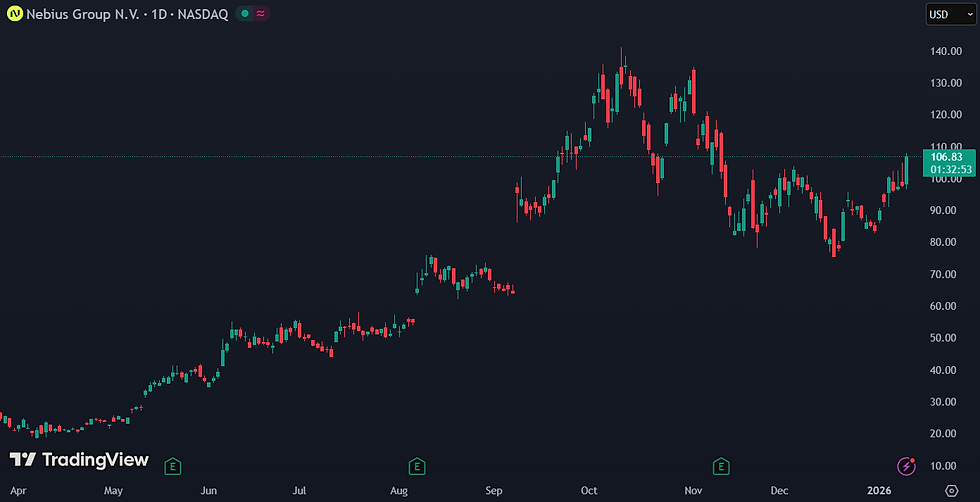The height and width of the screenshot is (502, 980).
Task: Click the Sep label on time axis
Action: (x=494, y=491)
